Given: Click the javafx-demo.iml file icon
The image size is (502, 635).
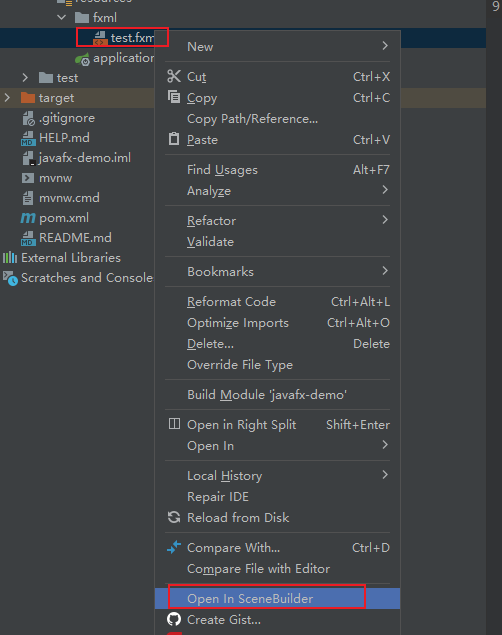Looking at the screenshot, I should click(29, 158).
